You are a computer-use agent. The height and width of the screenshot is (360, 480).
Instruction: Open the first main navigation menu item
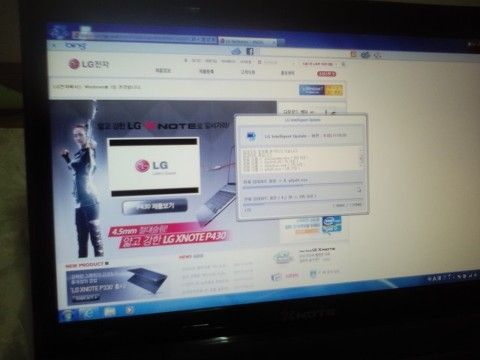tap(163, 70)
